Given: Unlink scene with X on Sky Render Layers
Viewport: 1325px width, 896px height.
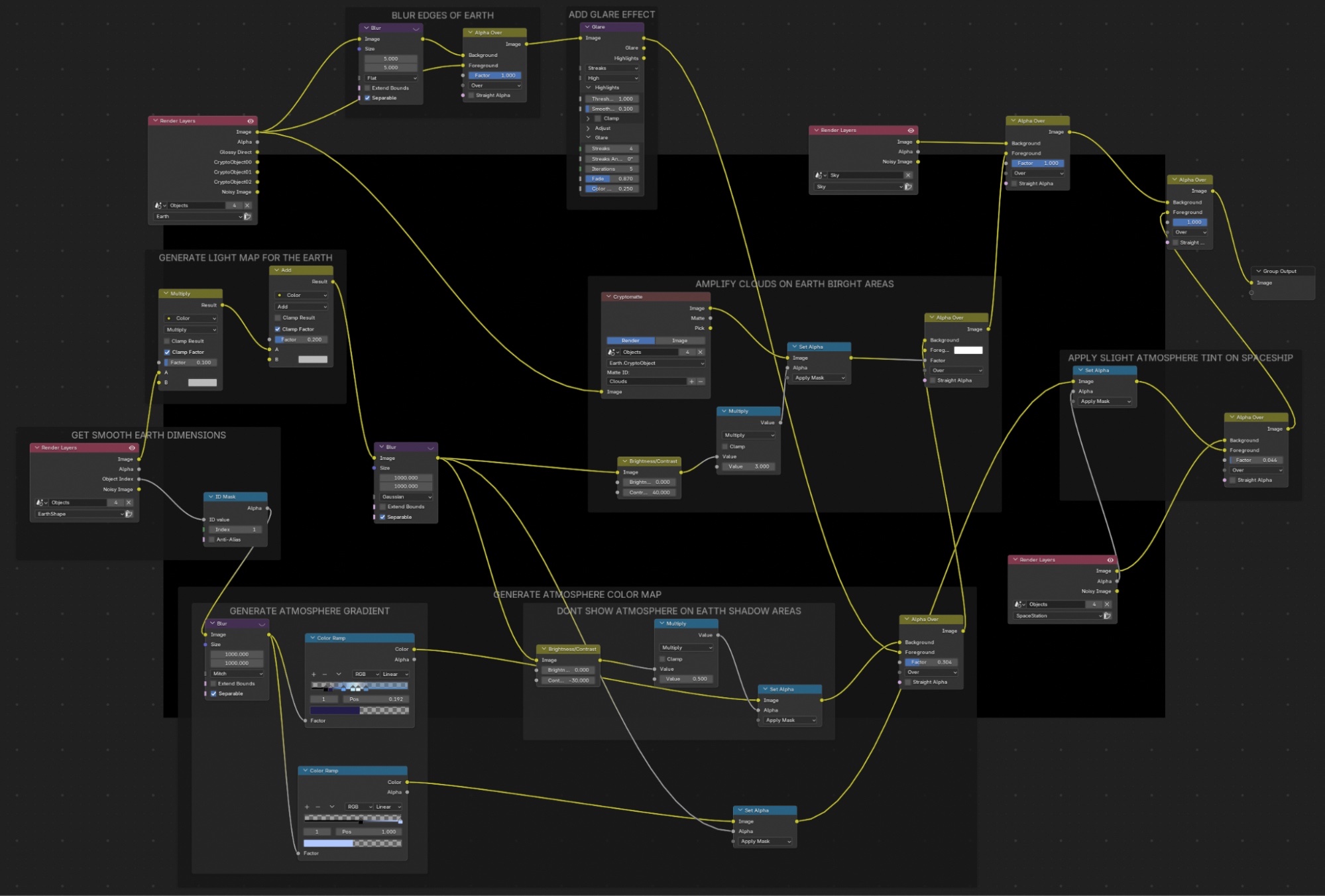Looking at the screenshot, I should [x=908, y=176].
